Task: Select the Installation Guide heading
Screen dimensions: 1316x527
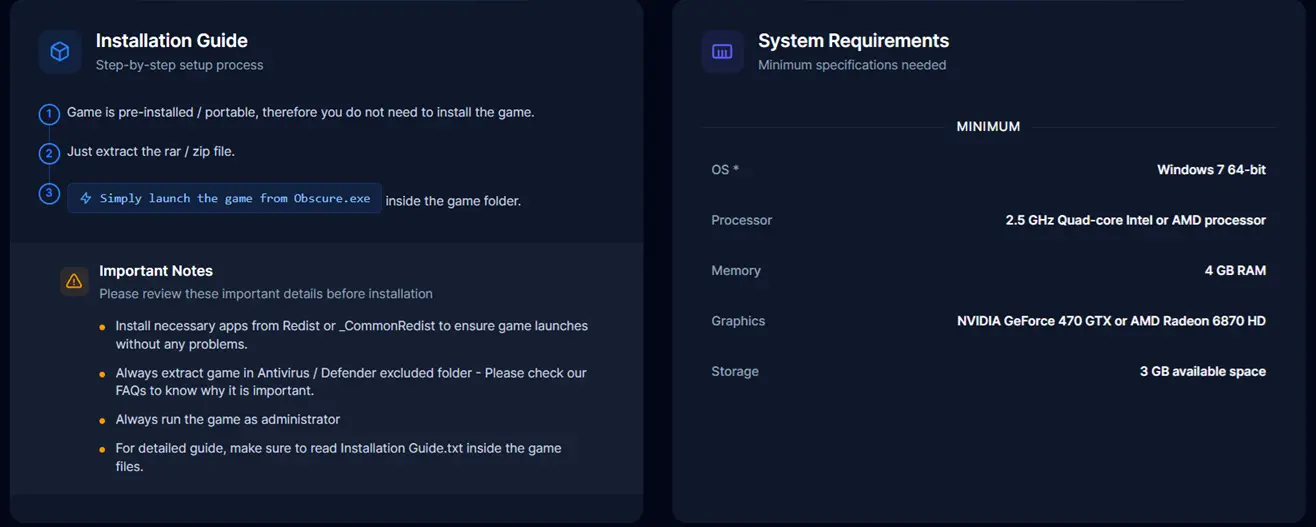Action: pos(172,41)
